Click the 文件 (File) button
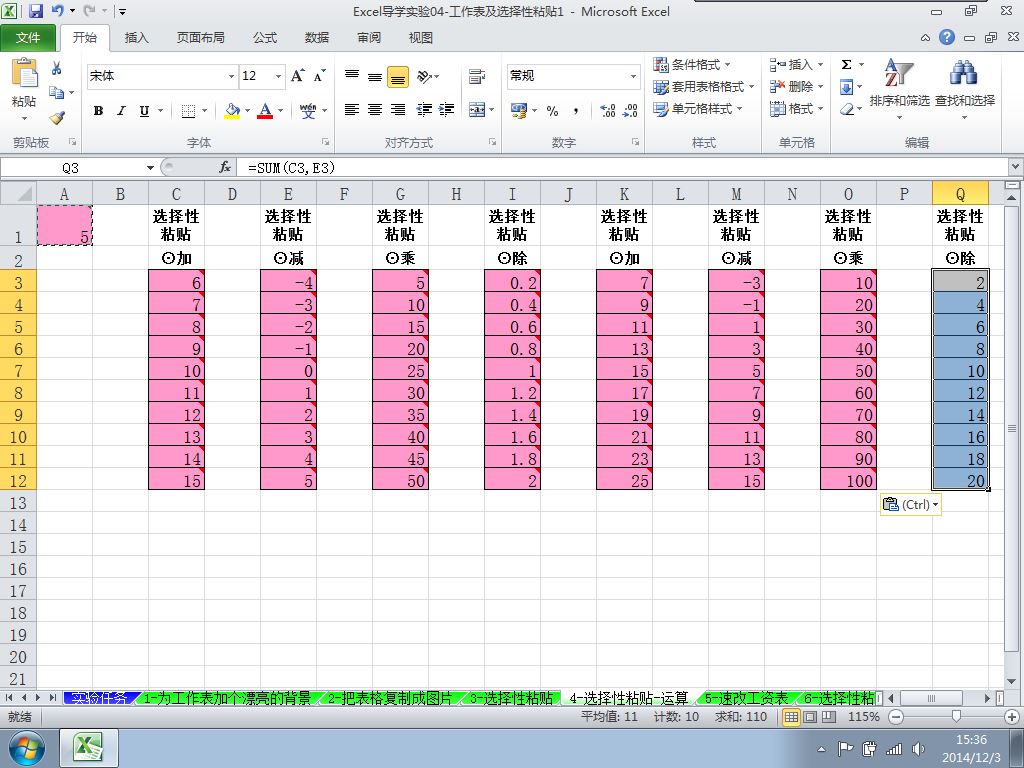The height and width of the screenshot is (768, 1024). click(29, 38)
